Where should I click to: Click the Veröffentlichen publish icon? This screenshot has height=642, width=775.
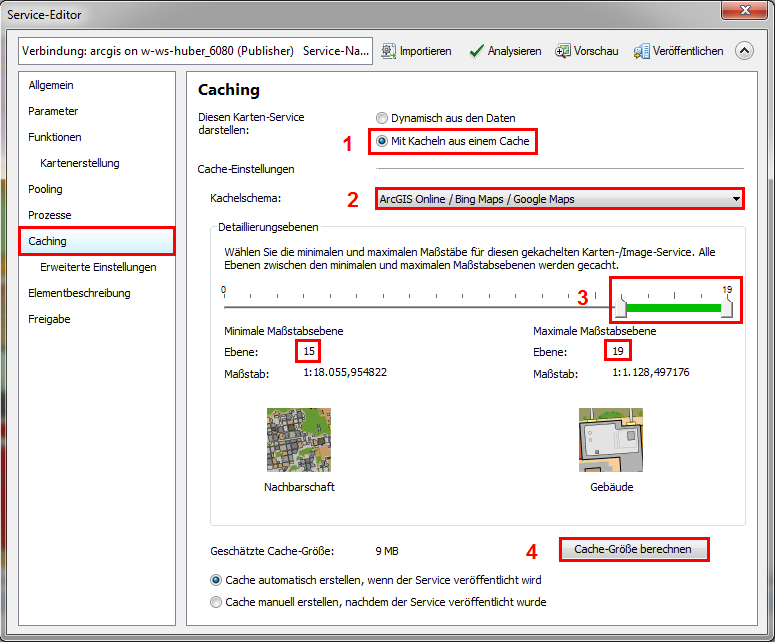coord(642,51)
